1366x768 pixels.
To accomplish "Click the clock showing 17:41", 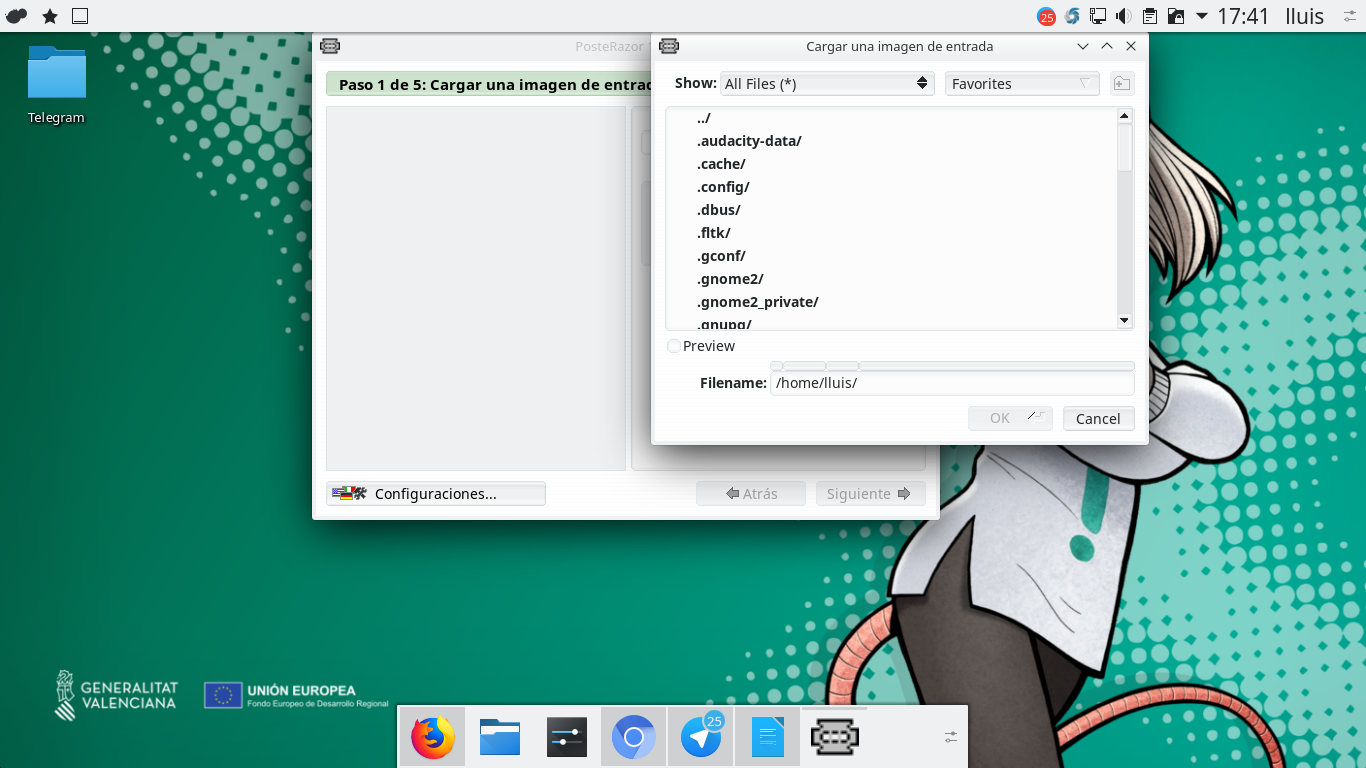I will [1243, 16].
